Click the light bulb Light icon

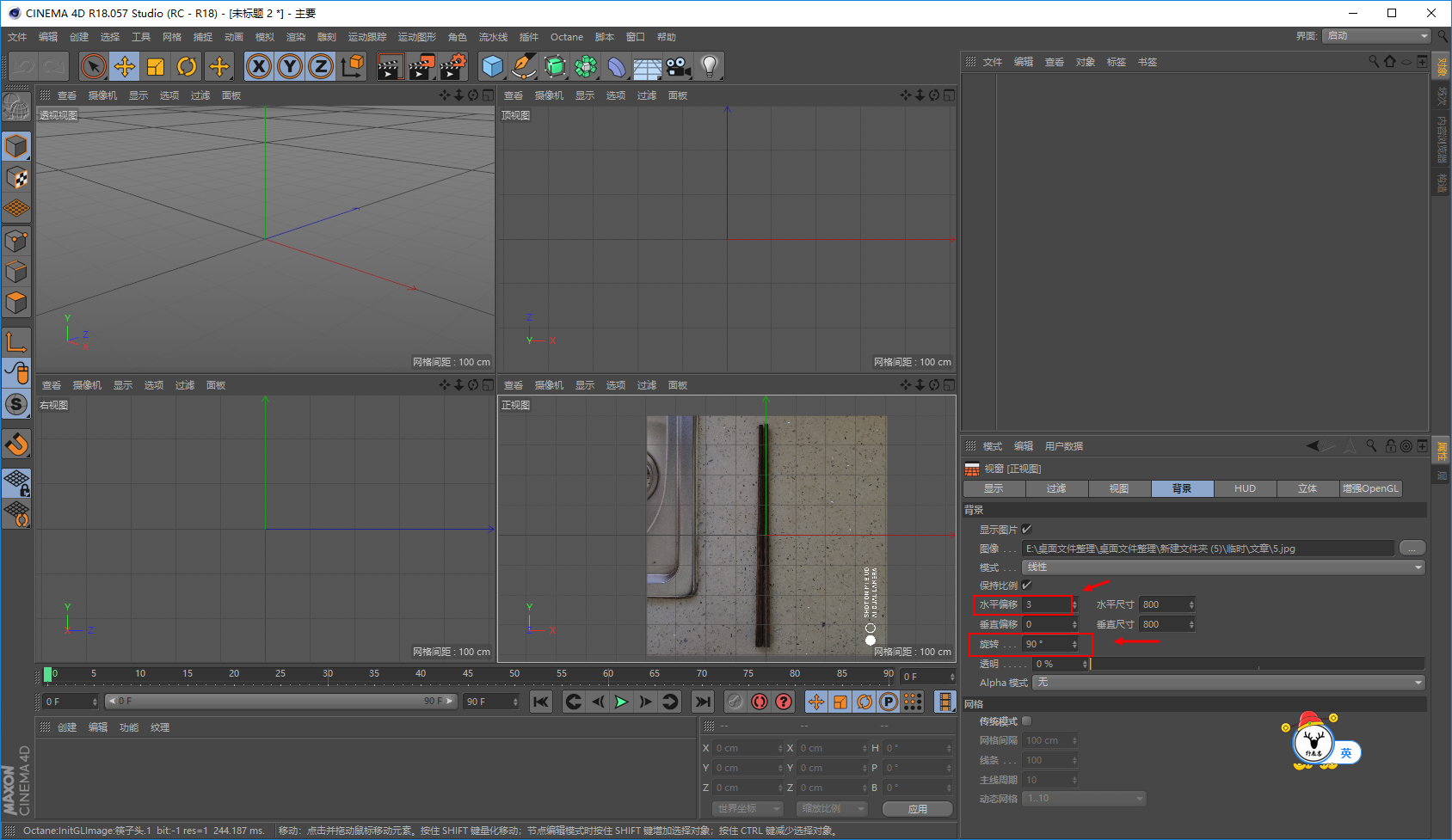[709, 66]
